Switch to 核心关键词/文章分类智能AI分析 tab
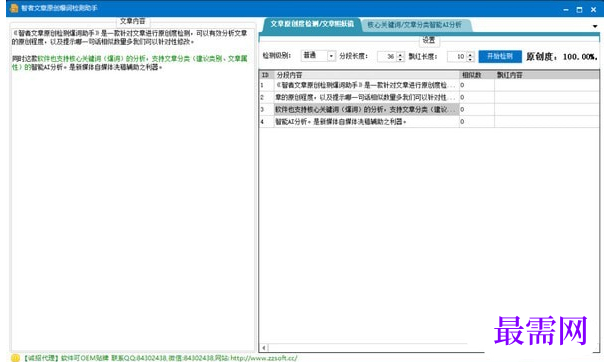This screenshot has width=606, height=362. pos(414,25)
